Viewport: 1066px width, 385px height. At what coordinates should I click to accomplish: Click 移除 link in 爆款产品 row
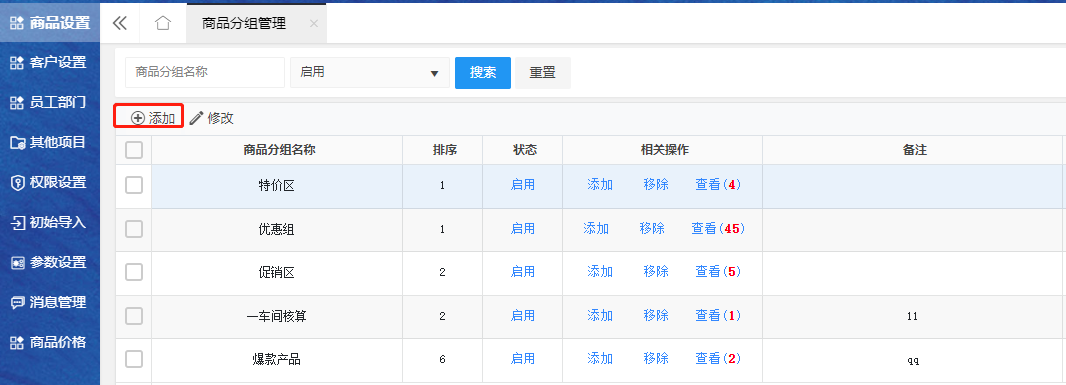(x=656, y=359)
